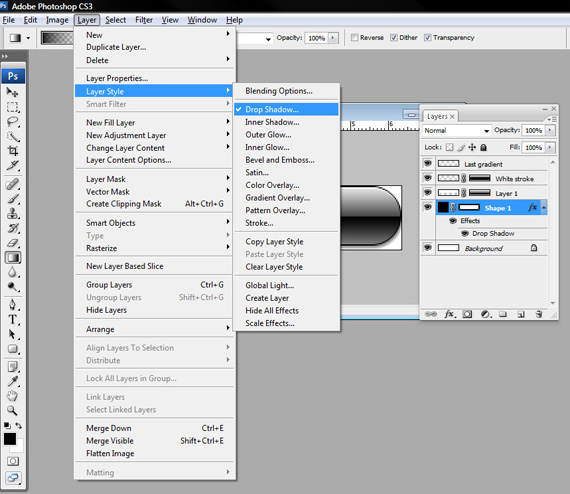Screen dimensions: 570x494
Task: Toggle the Transparency checkbox
Action: [x=428, y=37]
